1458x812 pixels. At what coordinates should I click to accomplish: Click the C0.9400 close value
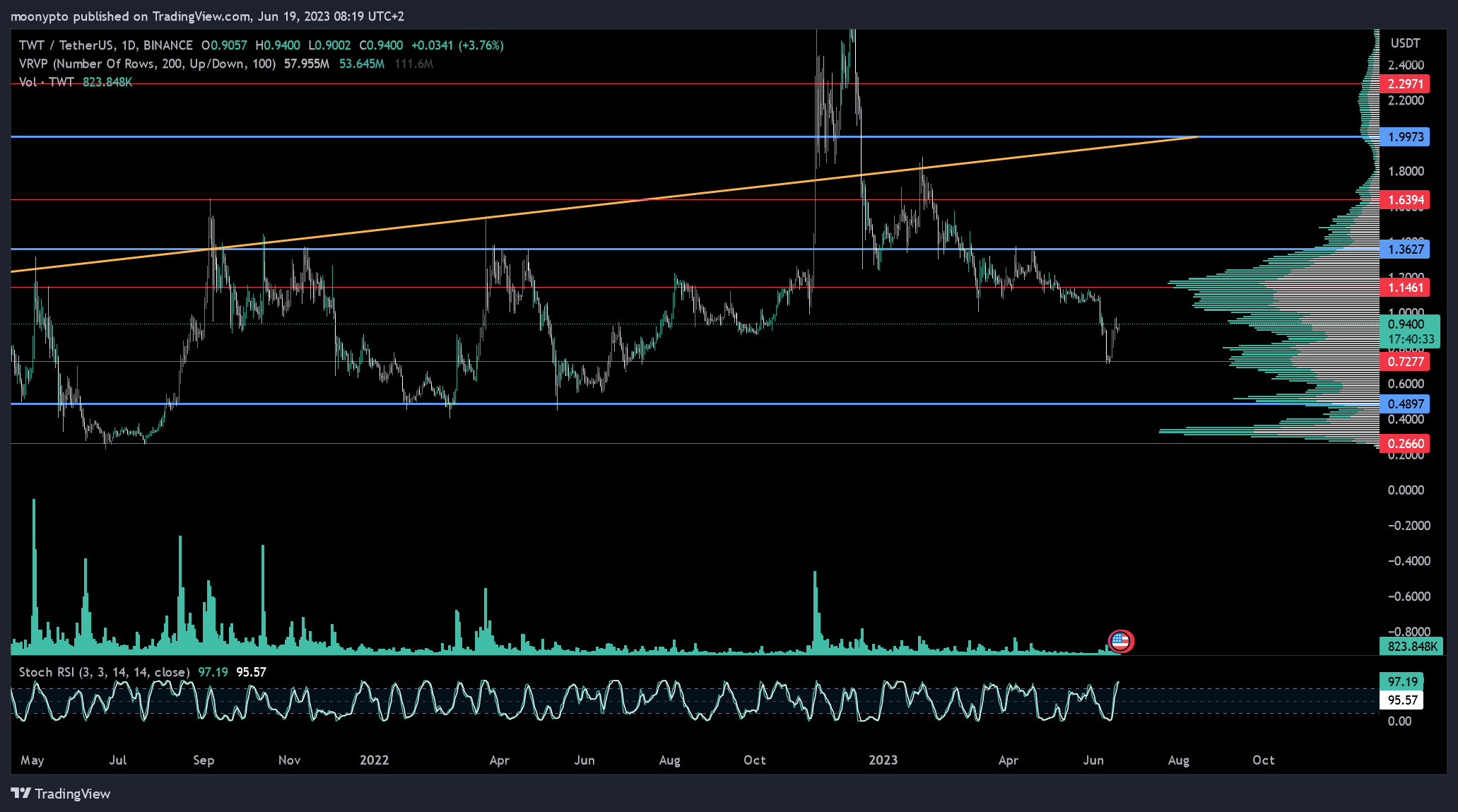(381, 45)
